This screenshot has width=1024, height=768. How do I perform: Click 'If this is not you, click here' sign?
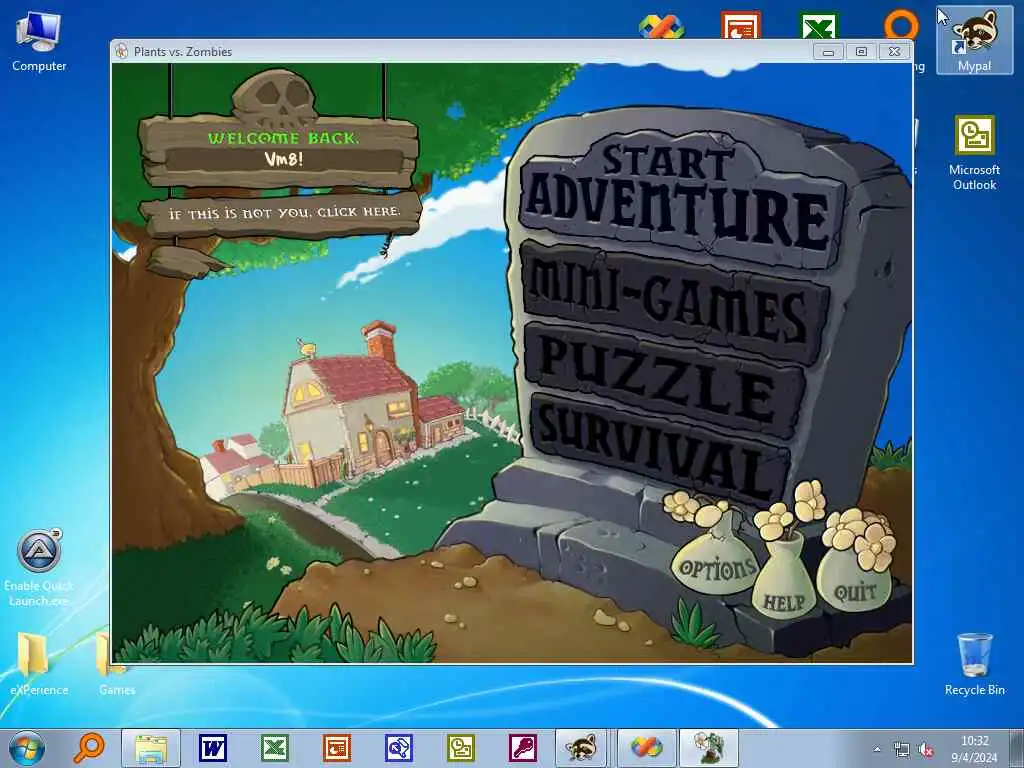(x=283, y=213)
